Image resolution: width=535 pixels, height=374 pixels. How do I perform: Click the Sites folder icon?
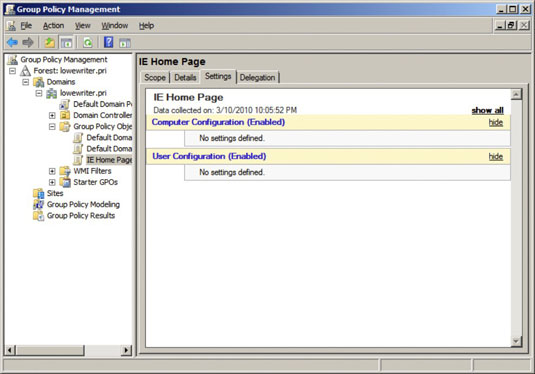point(39,193)
